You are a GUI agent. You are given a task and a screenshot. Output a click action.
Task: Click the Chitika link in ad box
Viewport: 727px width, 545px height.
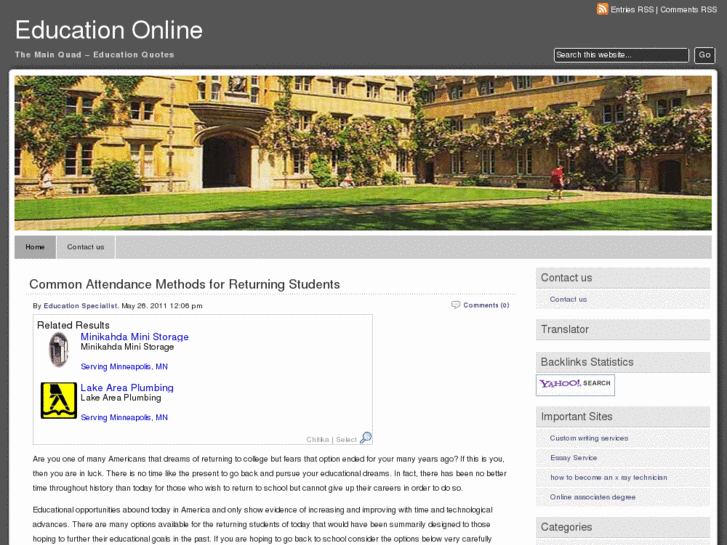point(318,440)
